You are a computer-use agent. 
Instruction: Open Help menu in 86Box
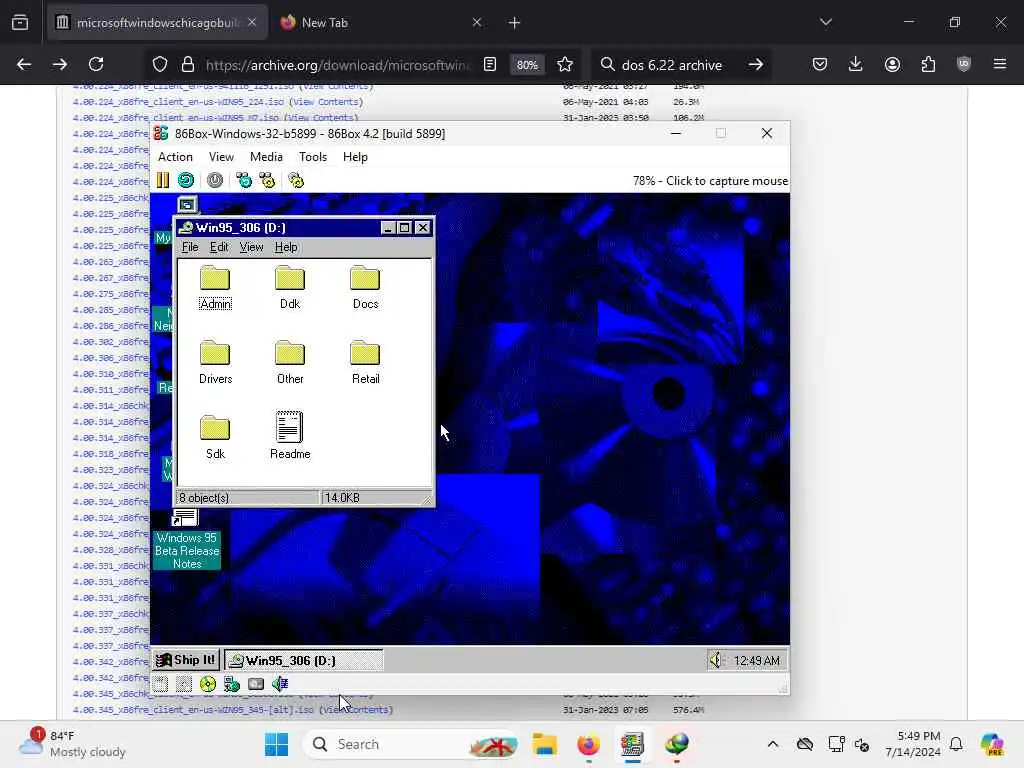click(355, 157)
